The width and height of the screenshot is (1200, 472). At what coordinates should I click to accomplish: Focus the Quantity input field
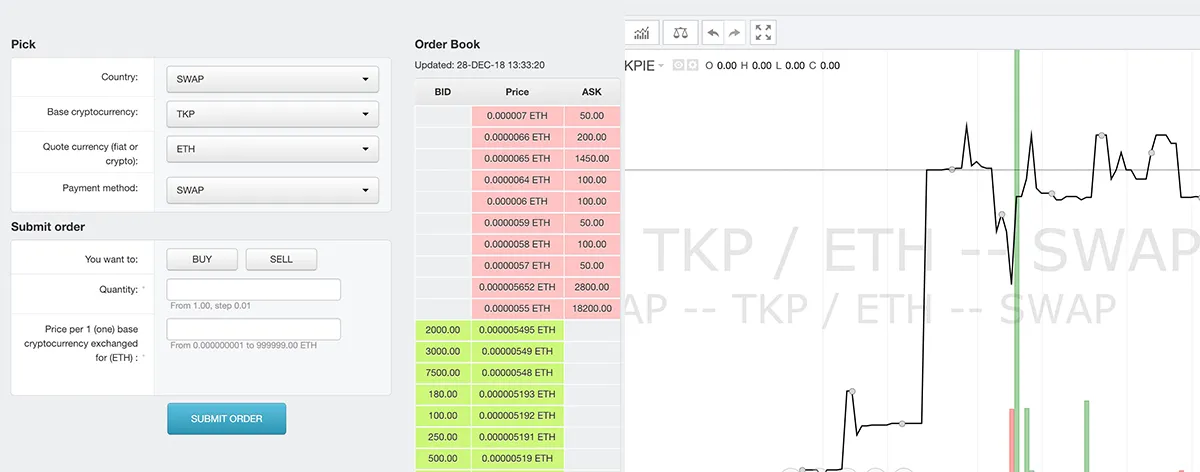click(x=254, y=289)
